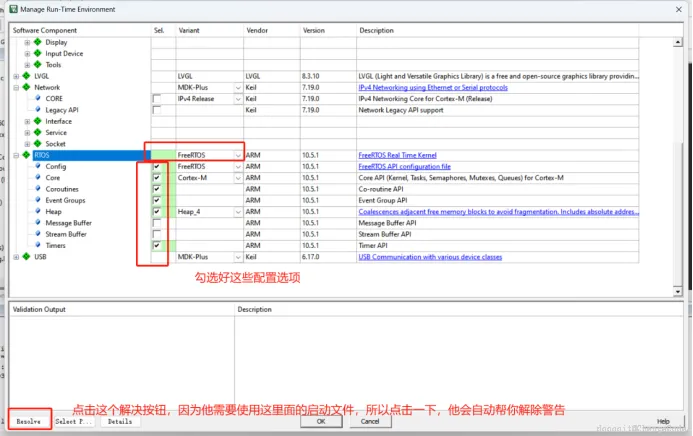Click the Resolve button
This screenshot has width=693, height=436.
(29, 421)
